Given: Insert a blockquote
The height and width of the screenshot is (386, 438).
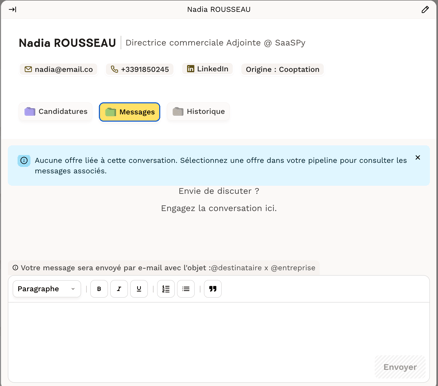Looking at the screenshot, I should coord(213,289).
